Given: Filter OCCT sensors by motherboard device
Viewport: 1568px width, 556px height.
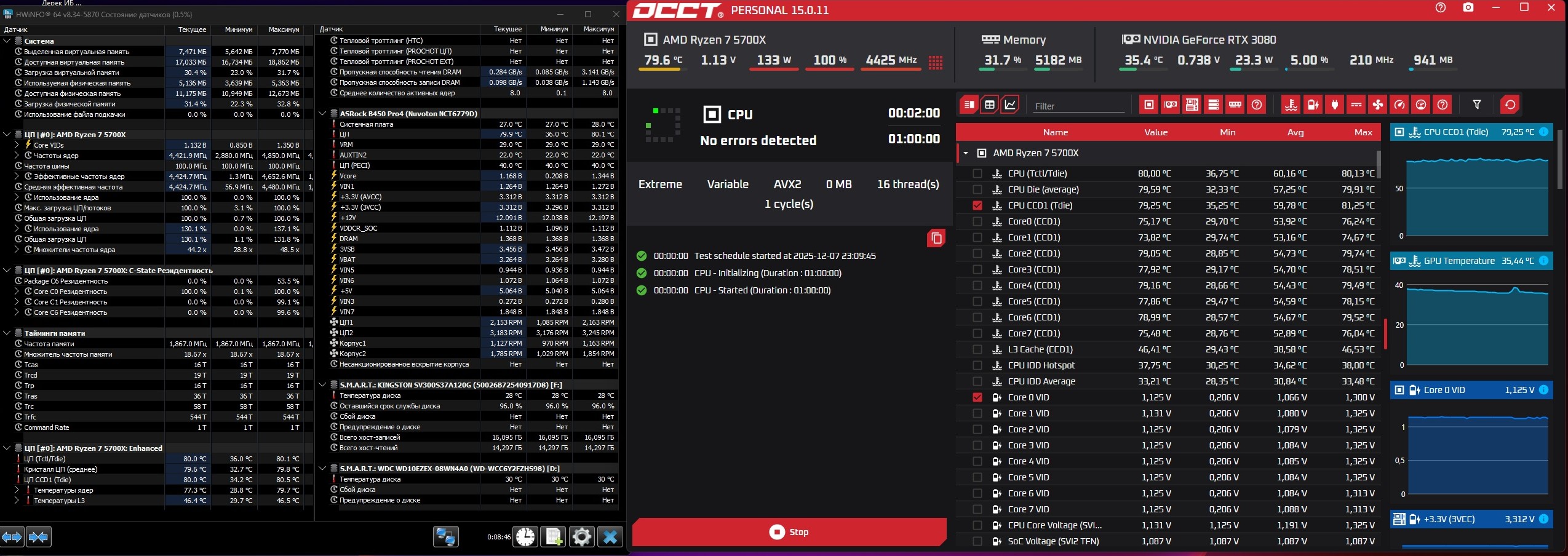Looking at the screenshot, I should [x=1192, y=105].
